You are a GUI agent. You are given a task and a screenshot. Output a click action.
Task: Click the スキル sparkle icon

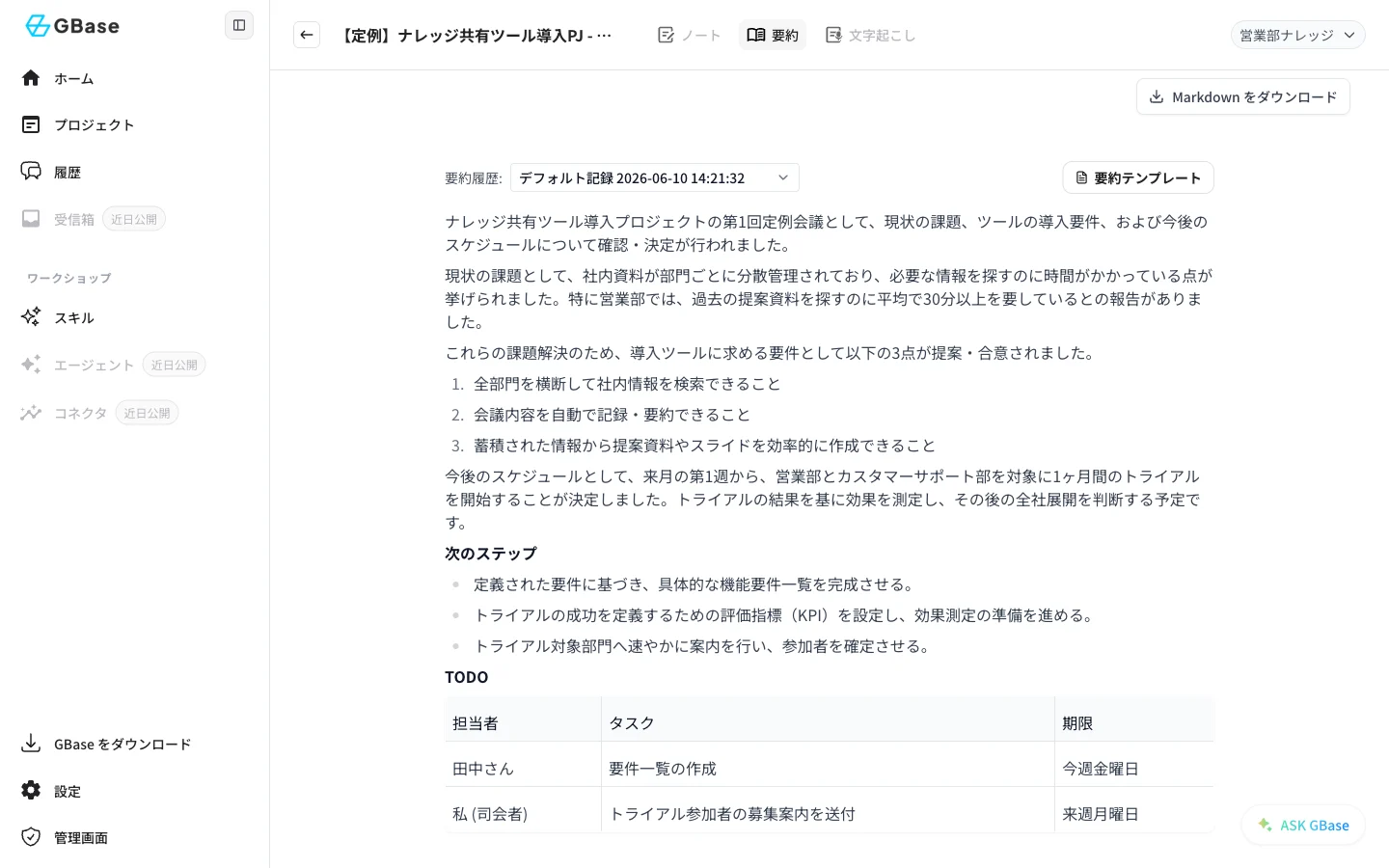pyautogui.click(x=31, y=316)
